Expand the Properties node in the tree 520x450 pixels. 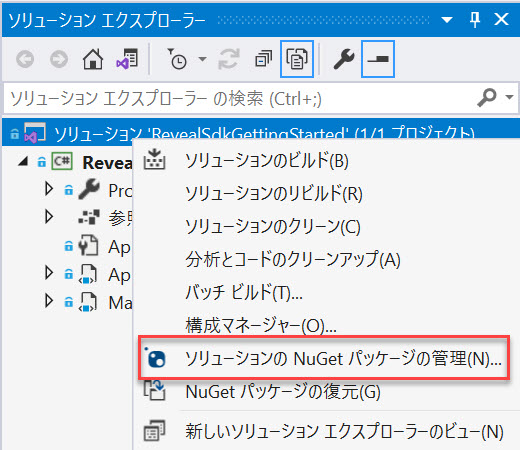[49, 189]
